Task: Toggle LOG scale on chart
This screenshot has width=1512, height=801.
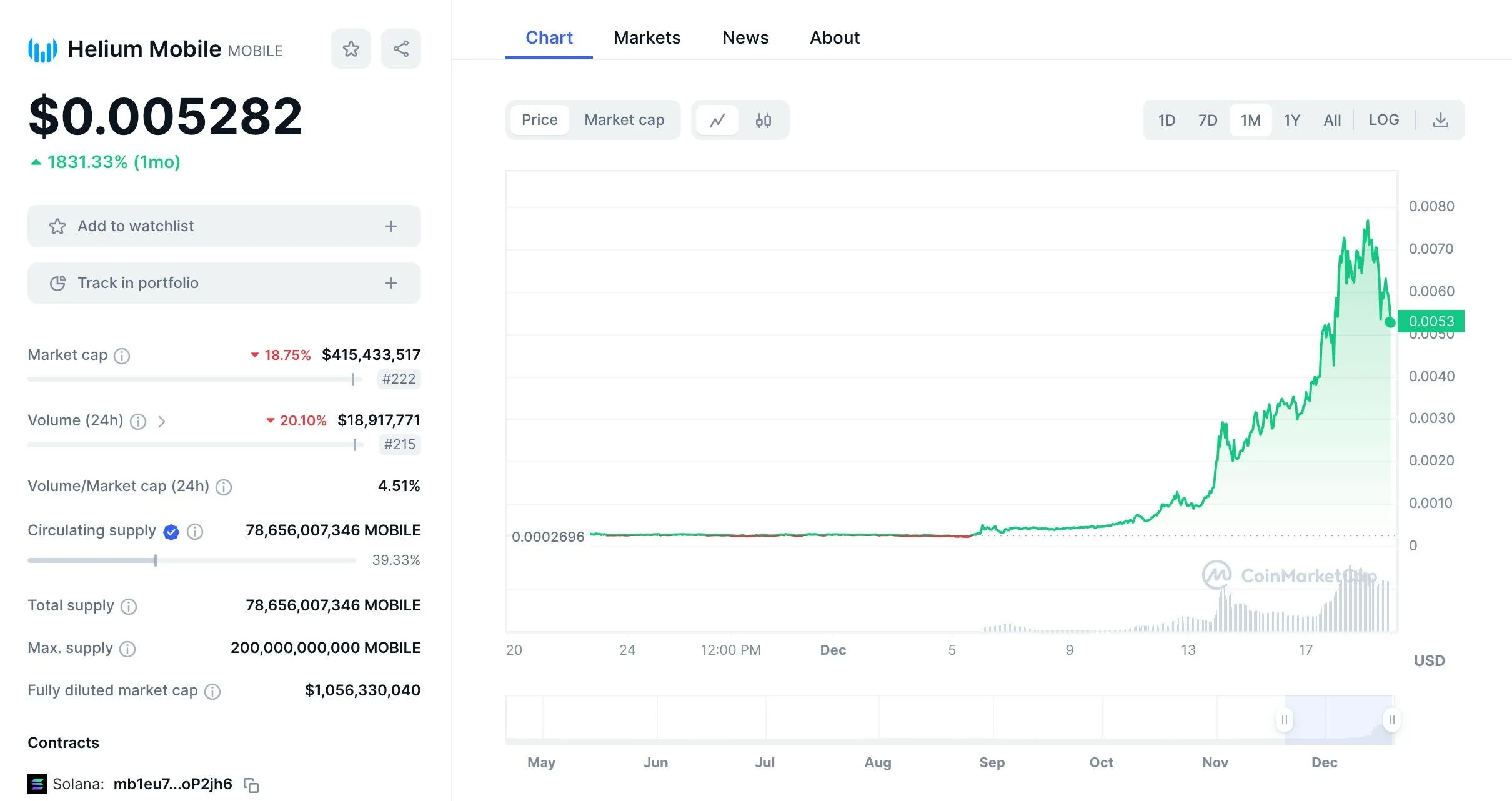Action: click(x=1383, y=120)
